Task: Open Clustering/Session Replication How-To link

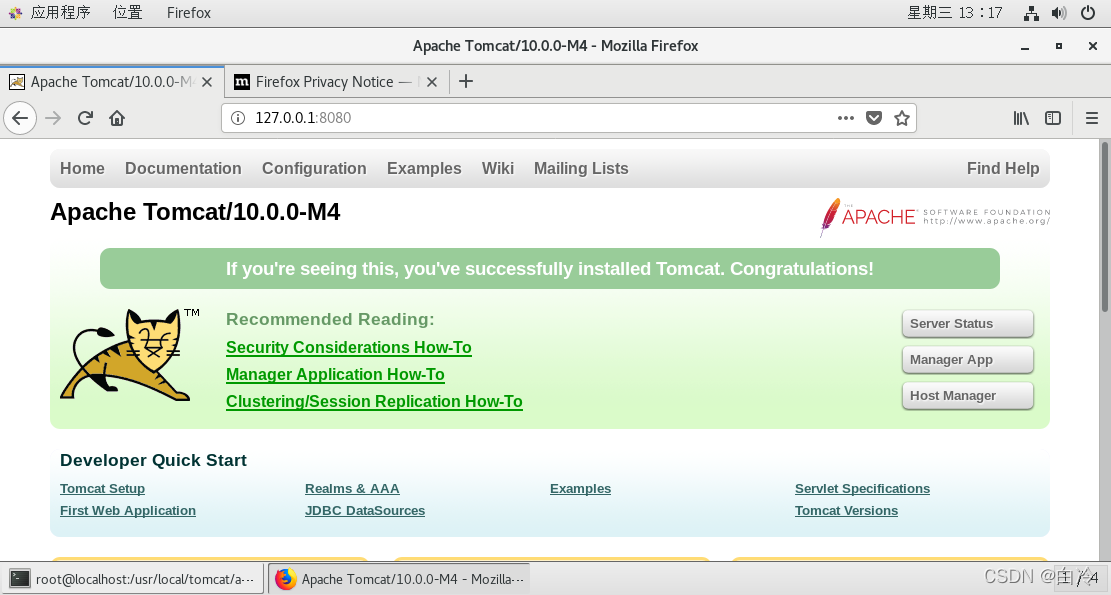Action: click(374, 402)
